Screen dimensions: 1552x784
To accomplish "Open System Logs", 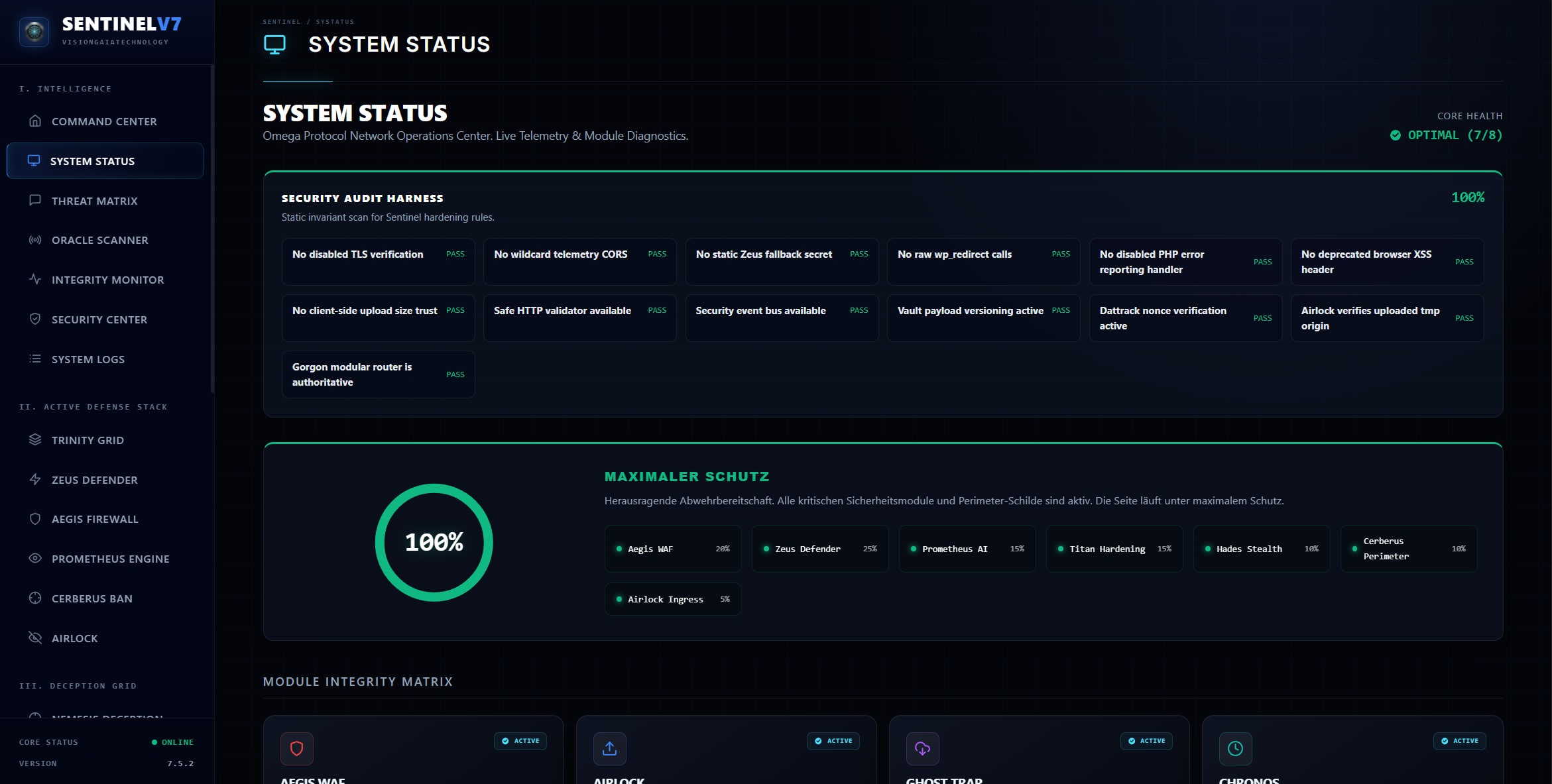I will click(x=105, y=359).
